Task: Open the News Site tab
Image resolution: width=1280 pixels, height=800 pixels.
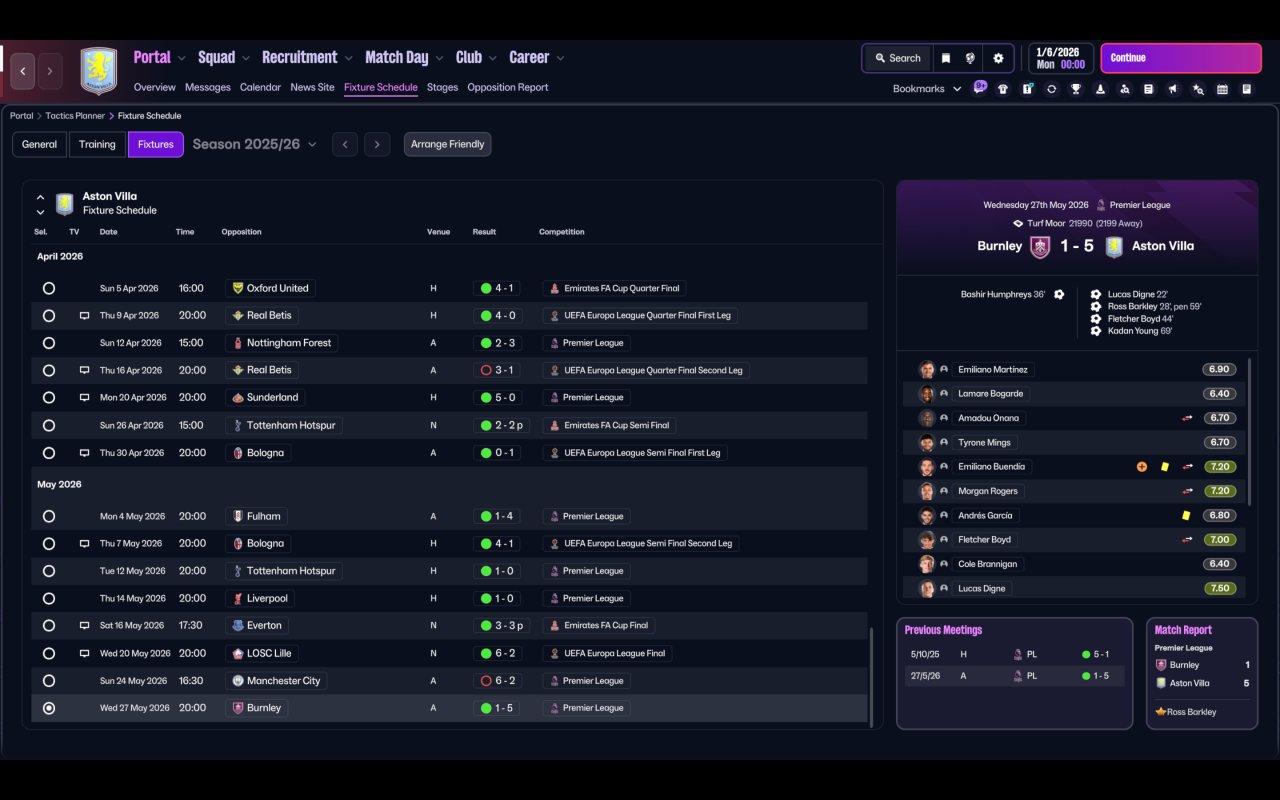Action: coord(312,87)
